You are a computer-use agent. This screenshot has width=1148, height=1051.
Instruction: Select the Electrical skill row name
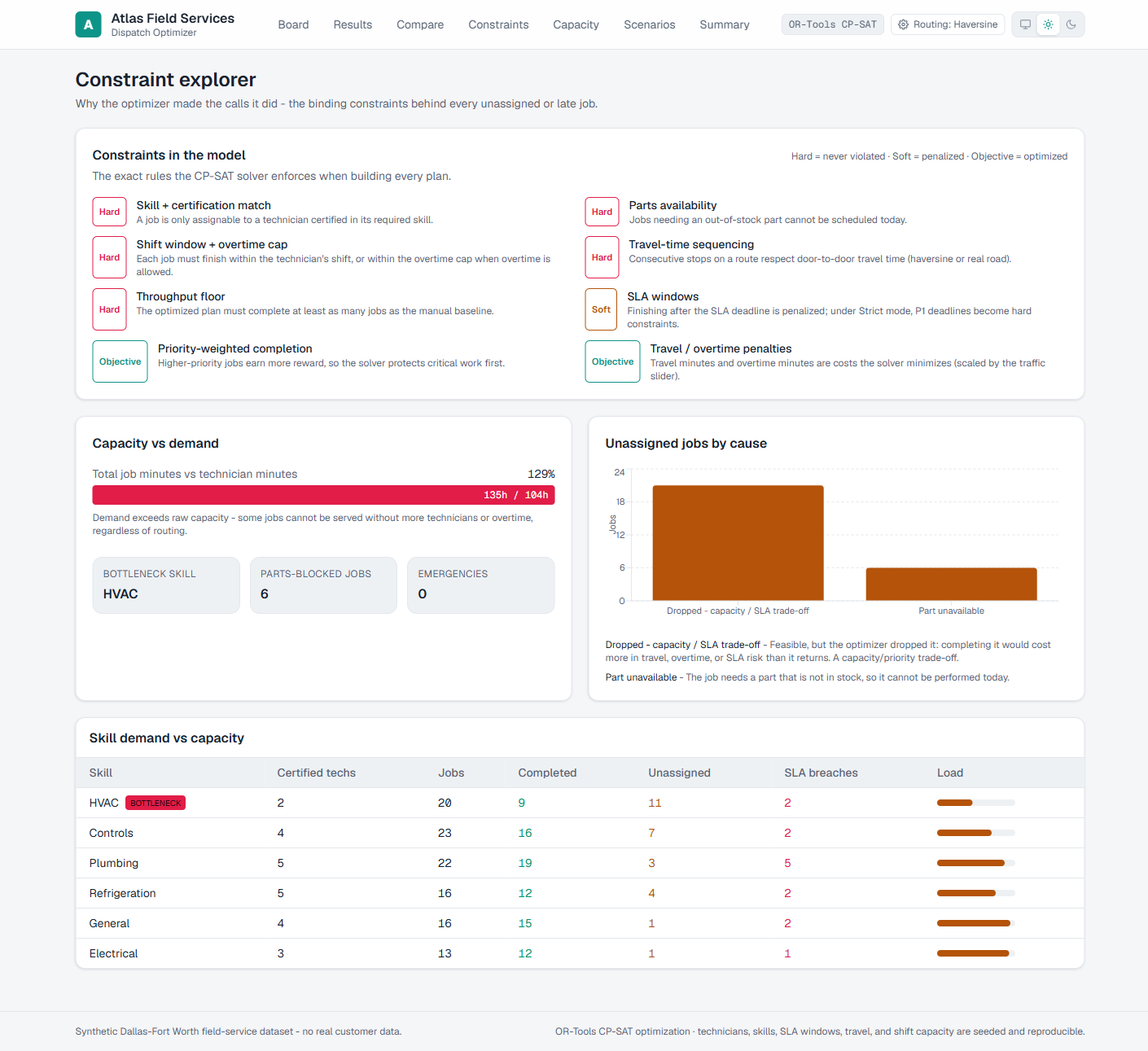point(113,953)
